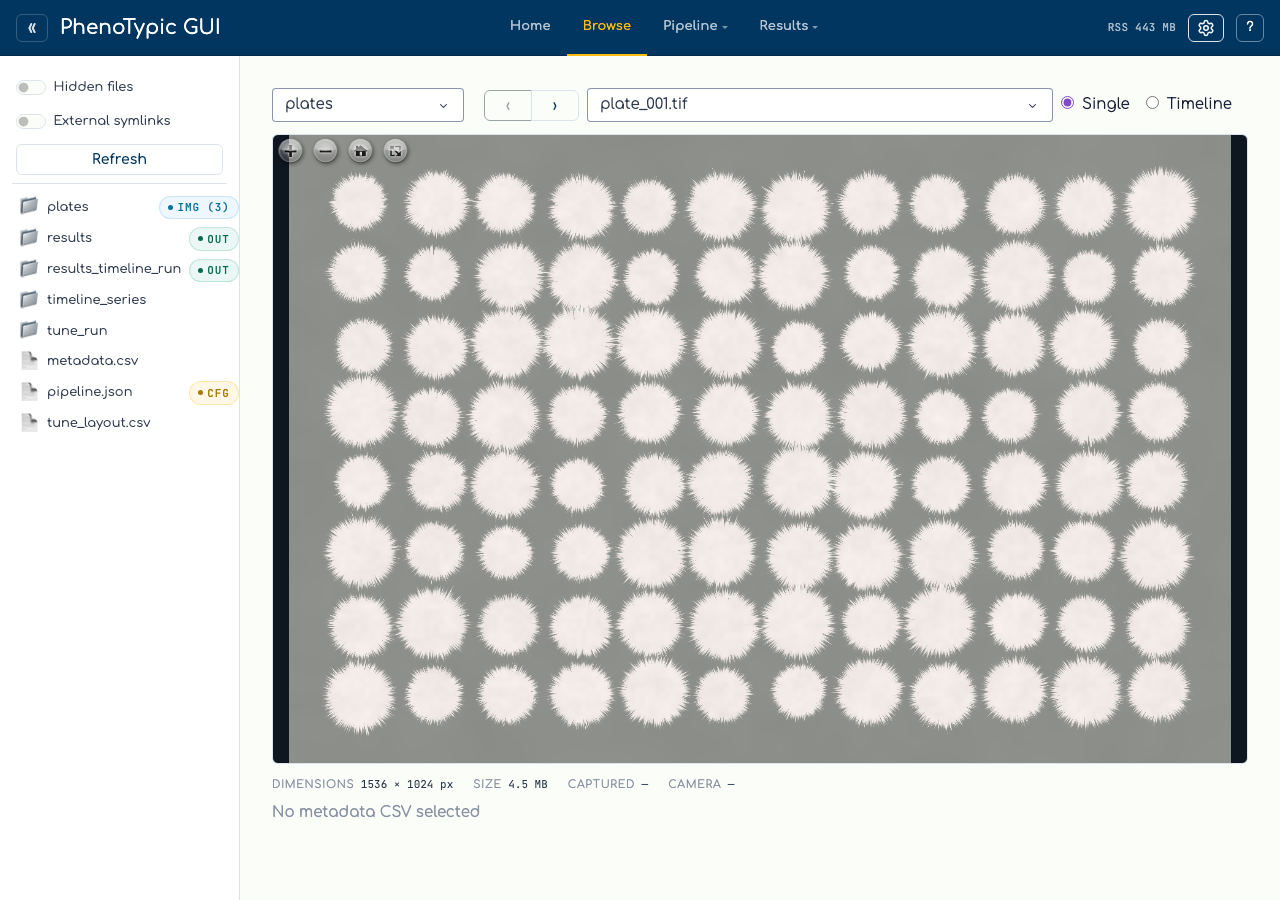Click the PhenoTypic GUI title

click(140, 28)
